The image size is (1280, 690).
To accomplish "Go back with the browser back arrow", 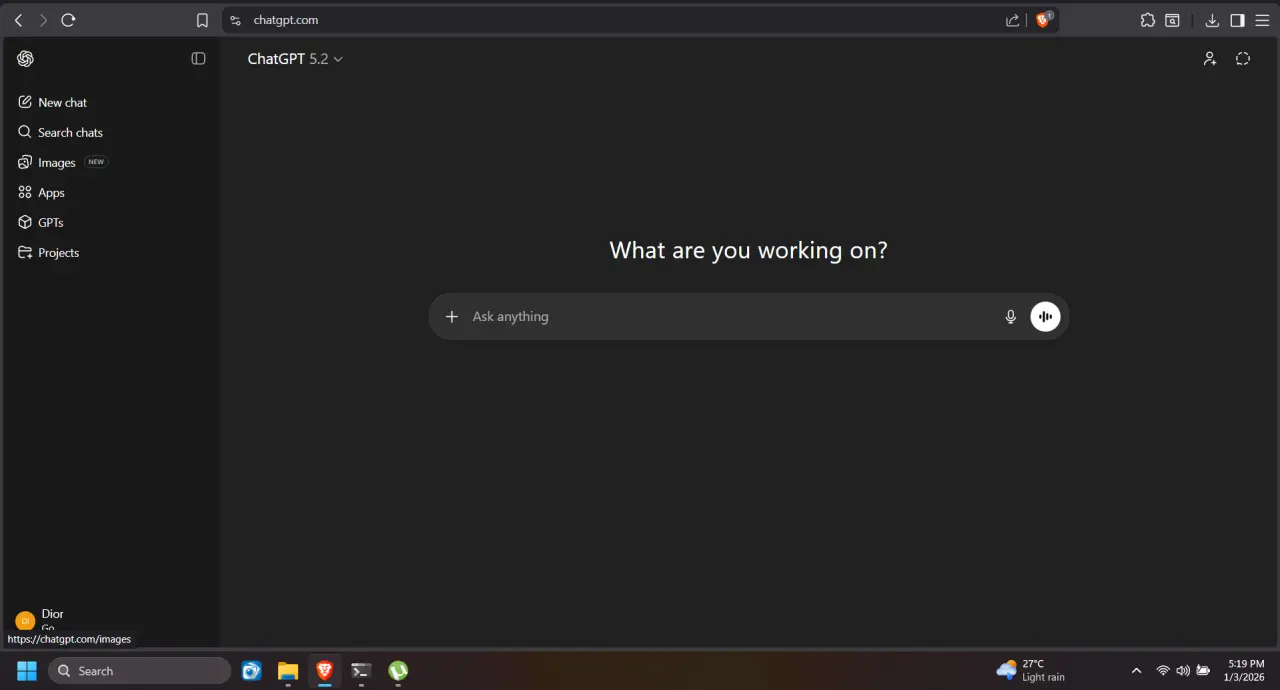I will tap(18, 20).
